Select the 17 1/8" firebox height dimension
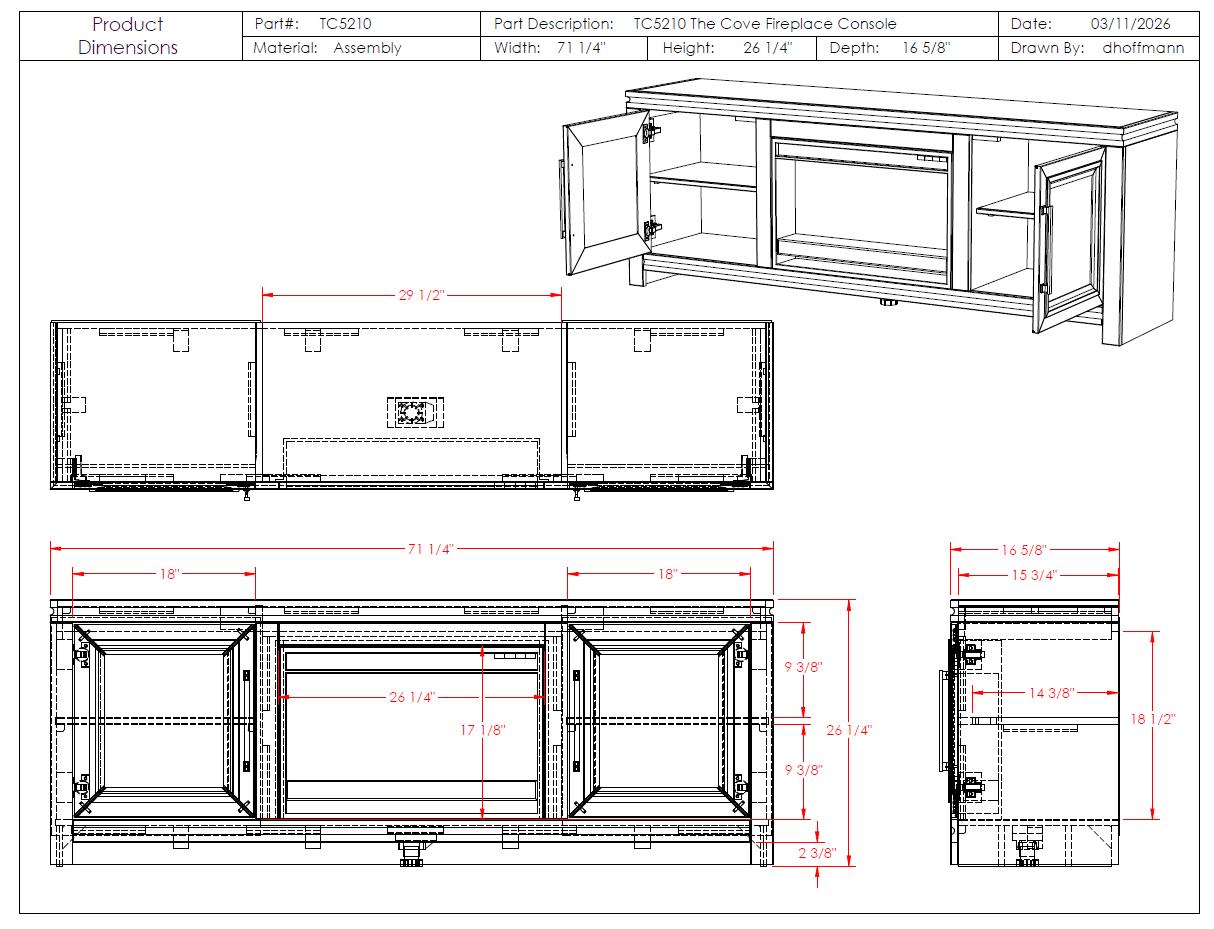The image size is (1214, 929). point(483,730)
